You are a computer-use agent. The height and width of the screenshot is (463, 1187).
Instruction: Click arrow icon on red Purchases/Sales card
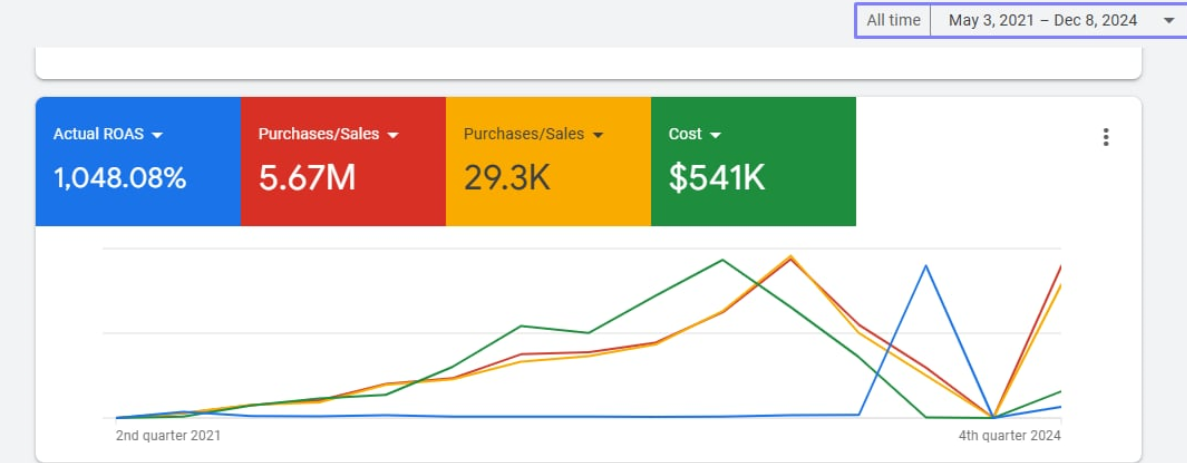click(x=393, y=135)
